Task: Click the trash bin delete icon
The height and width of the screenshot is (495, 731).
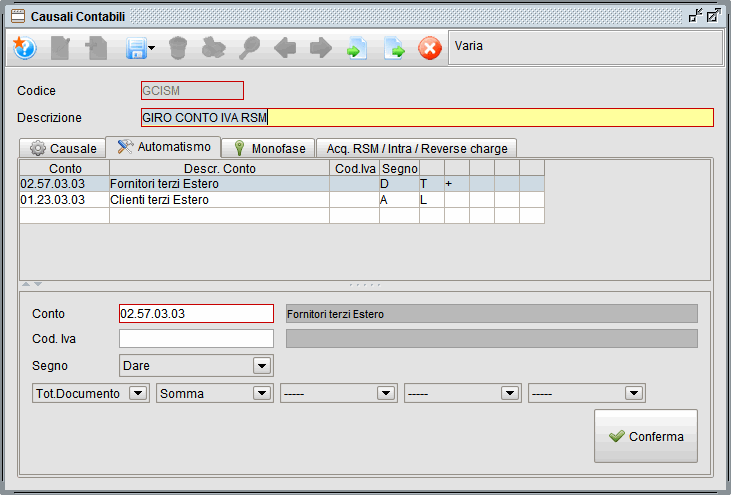Action: coord(178,48)
